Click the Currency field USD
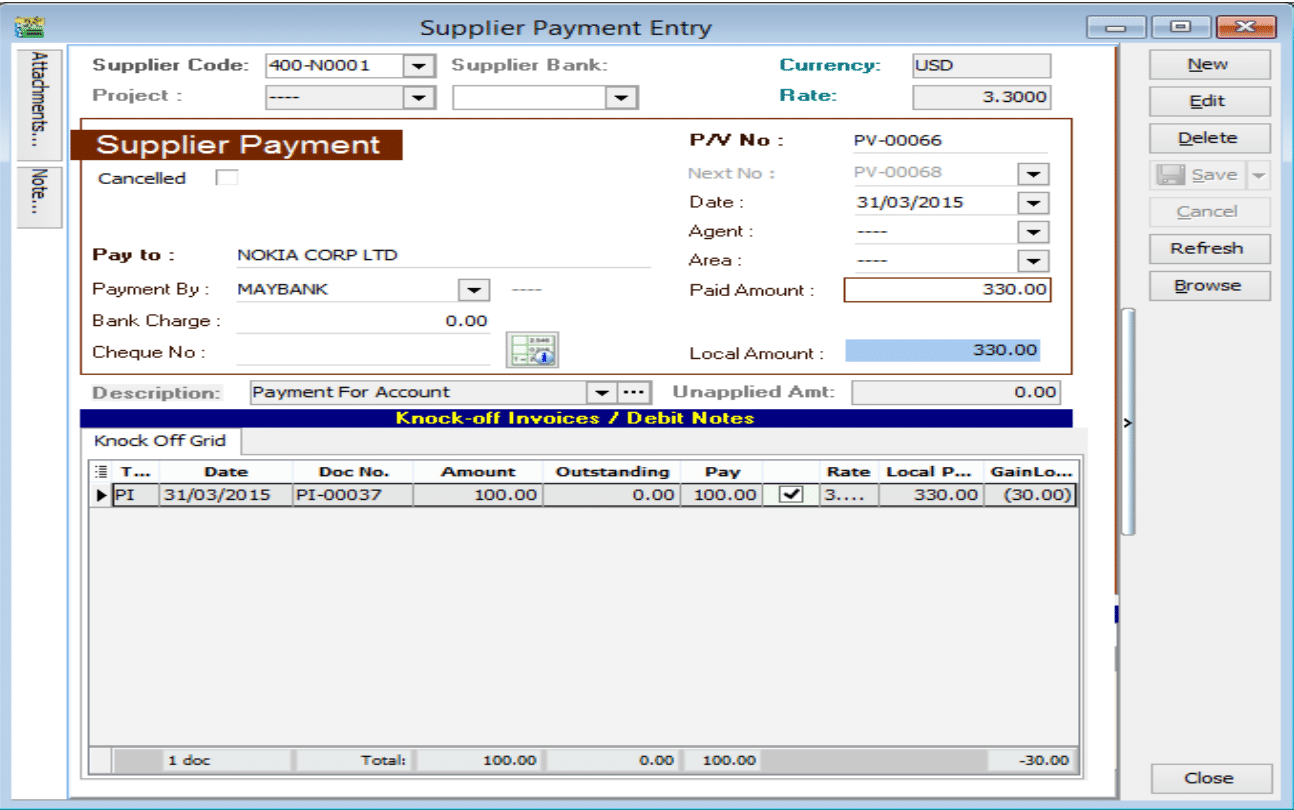The image size is (1294, 810). (982, 66)
